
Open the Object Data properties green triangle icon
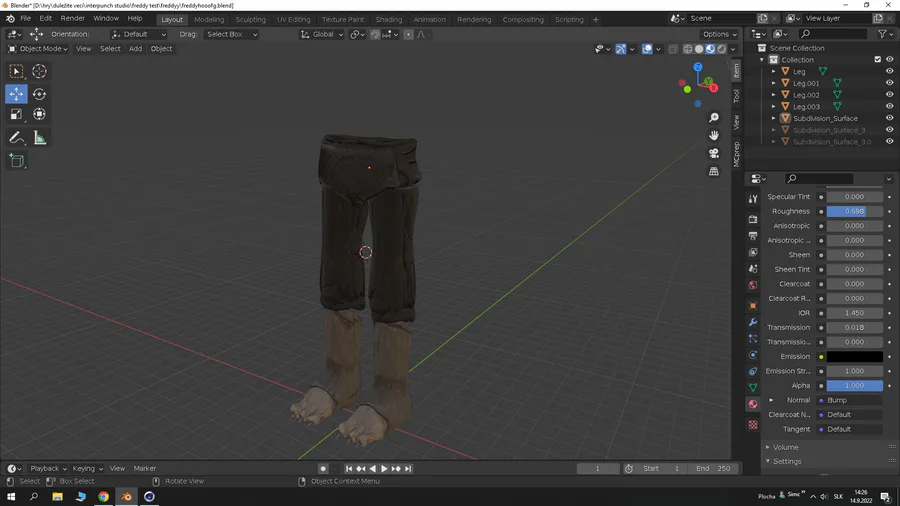753,387
